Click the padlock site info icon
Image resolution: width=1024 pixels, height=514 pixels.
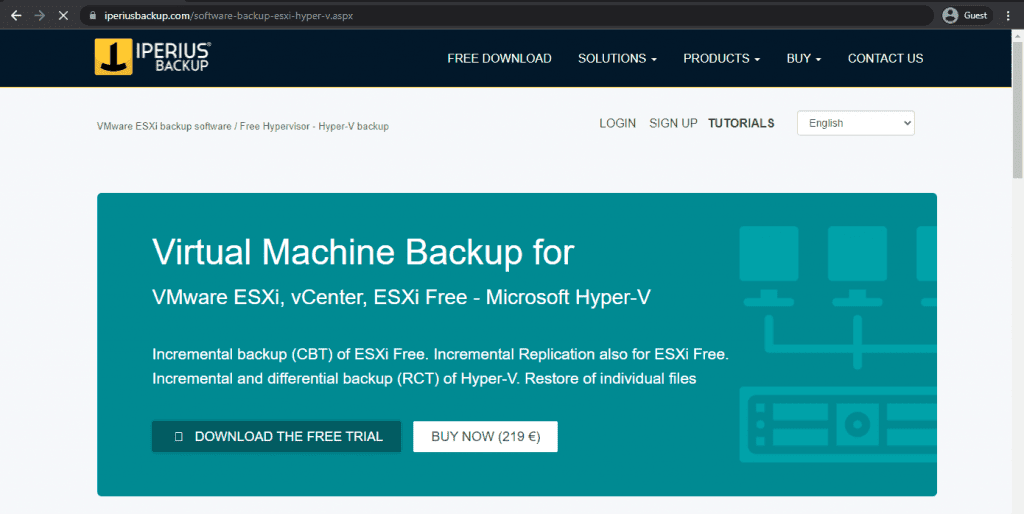tap(92, 16)
